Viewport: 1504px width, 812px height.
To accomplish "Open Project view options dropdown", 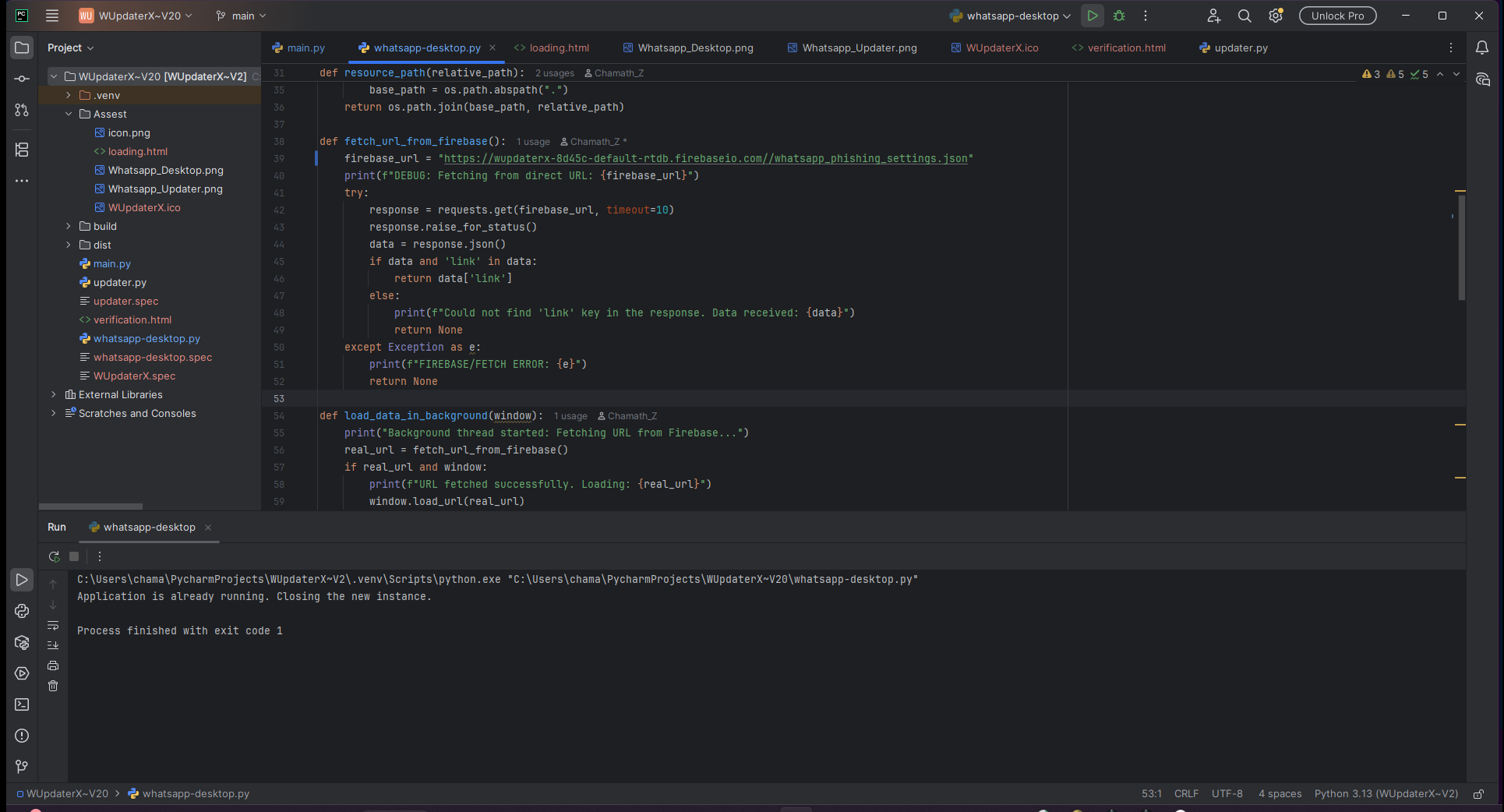I will [70, 48].
